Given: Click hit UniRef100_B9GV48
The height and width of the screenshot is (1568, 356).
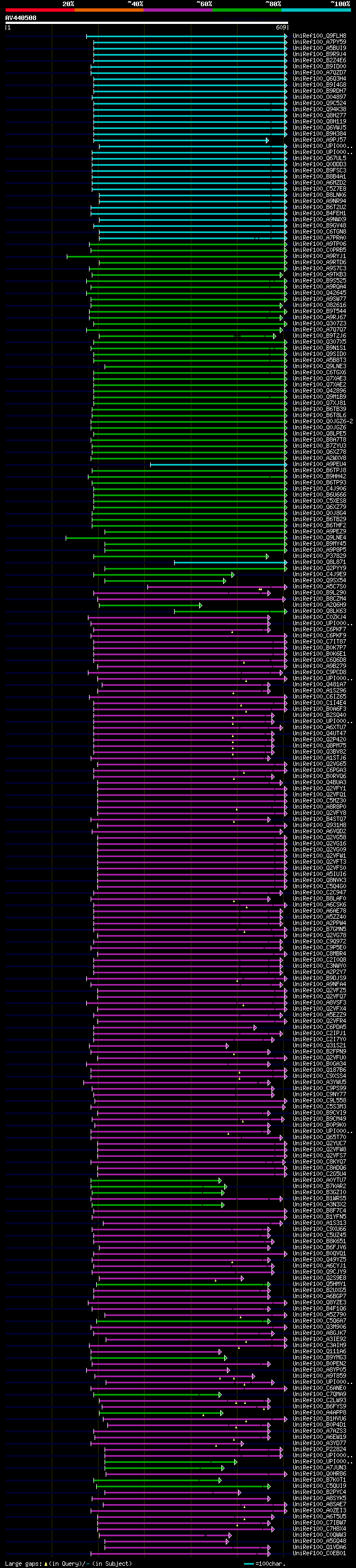Looking at the screenshot, I should tap(319, 225).
